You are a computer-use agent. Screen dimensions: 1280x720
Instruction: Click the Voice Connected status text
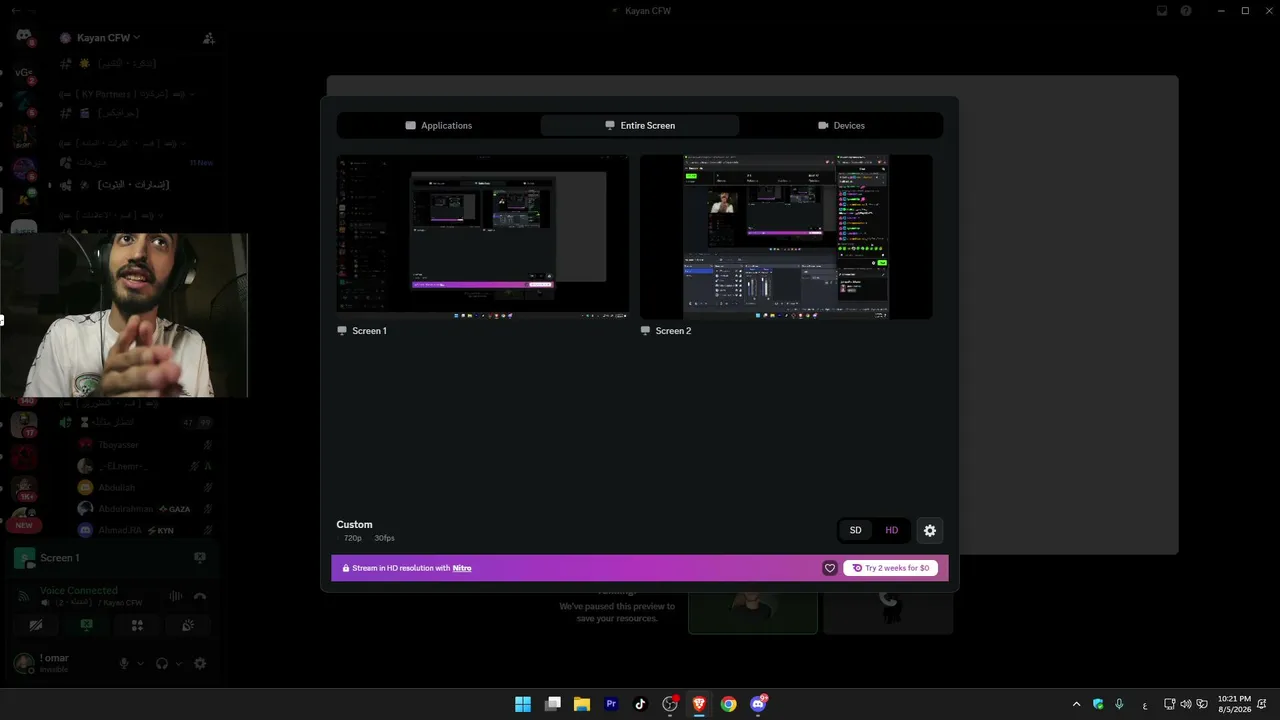coord(79,590)
